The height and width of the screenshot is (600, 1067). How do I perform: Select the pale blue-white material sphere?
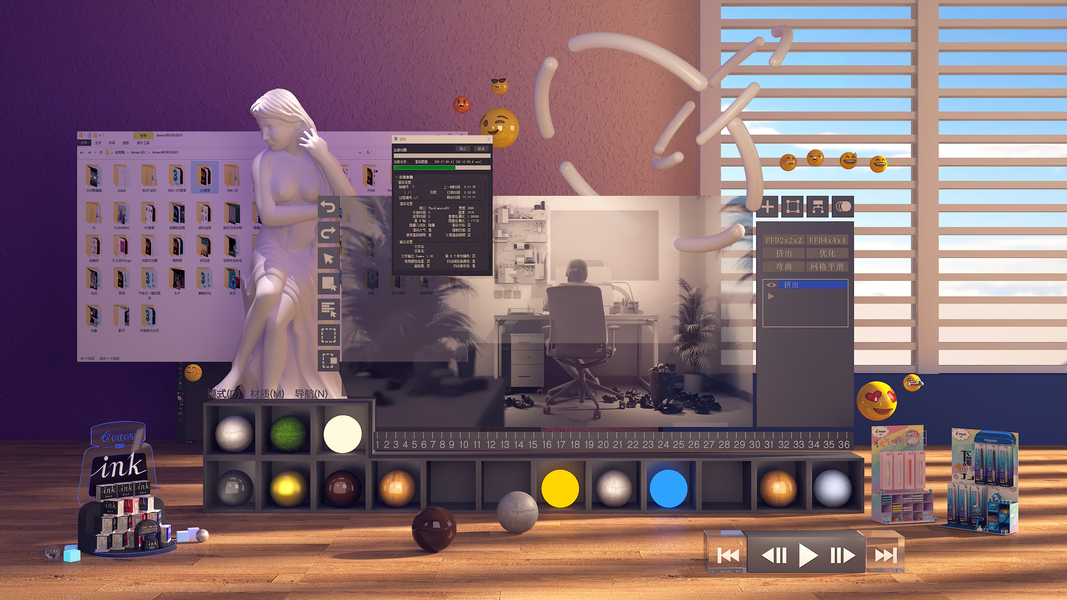832,488
